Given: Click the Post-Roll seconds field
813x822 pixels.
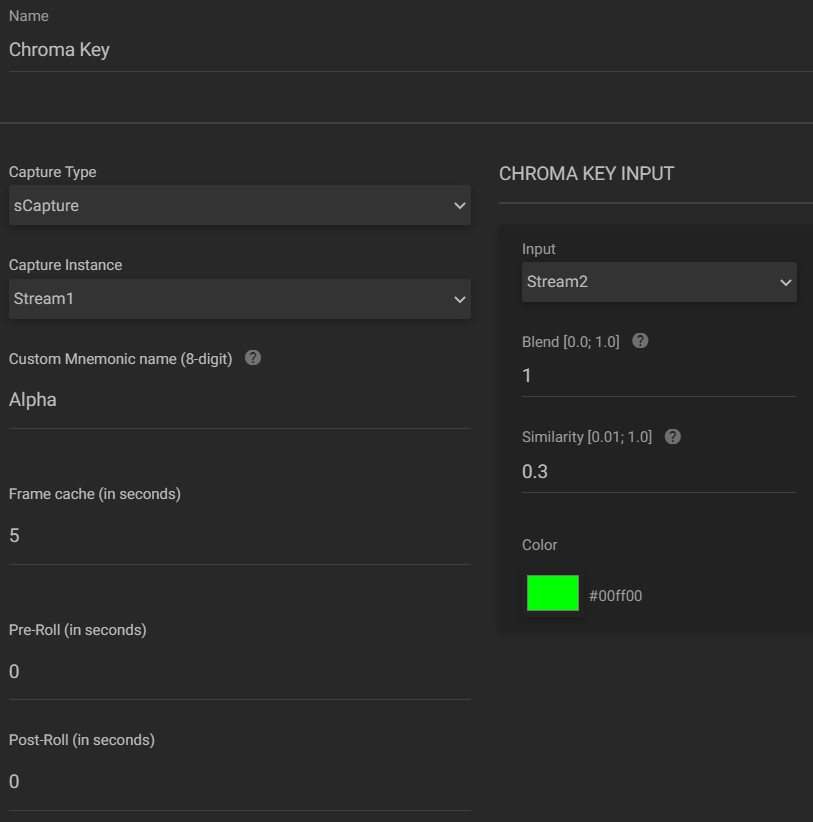Looking at the screenshot, I should 240,782.
